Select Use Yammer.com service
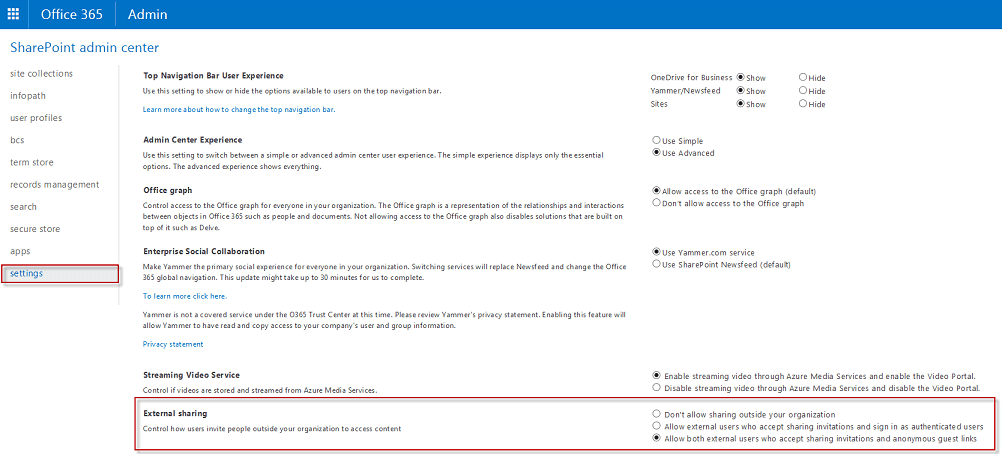Image resolution: width=1002 pixels, height=454 pixels. coord(656,252)
